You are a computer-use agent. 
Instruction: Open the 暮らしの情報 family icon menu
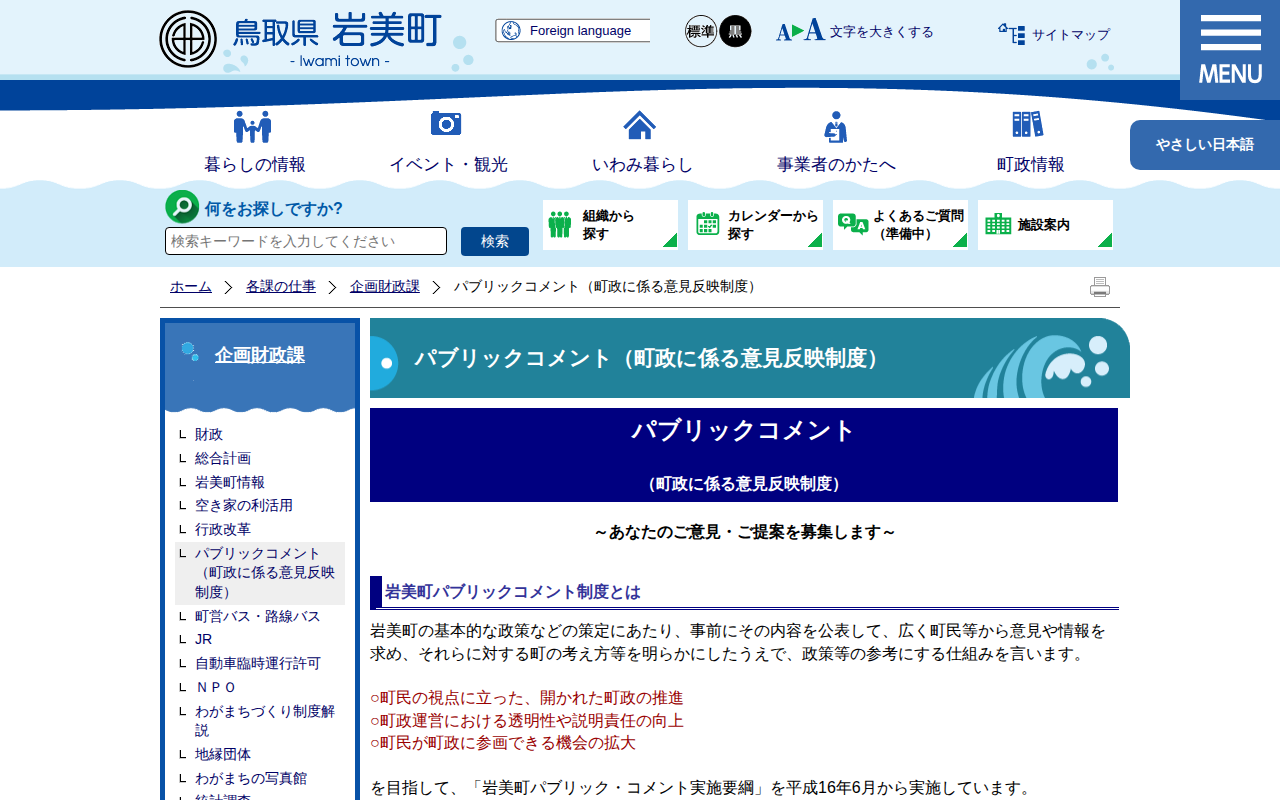click(x=254, y=143)
